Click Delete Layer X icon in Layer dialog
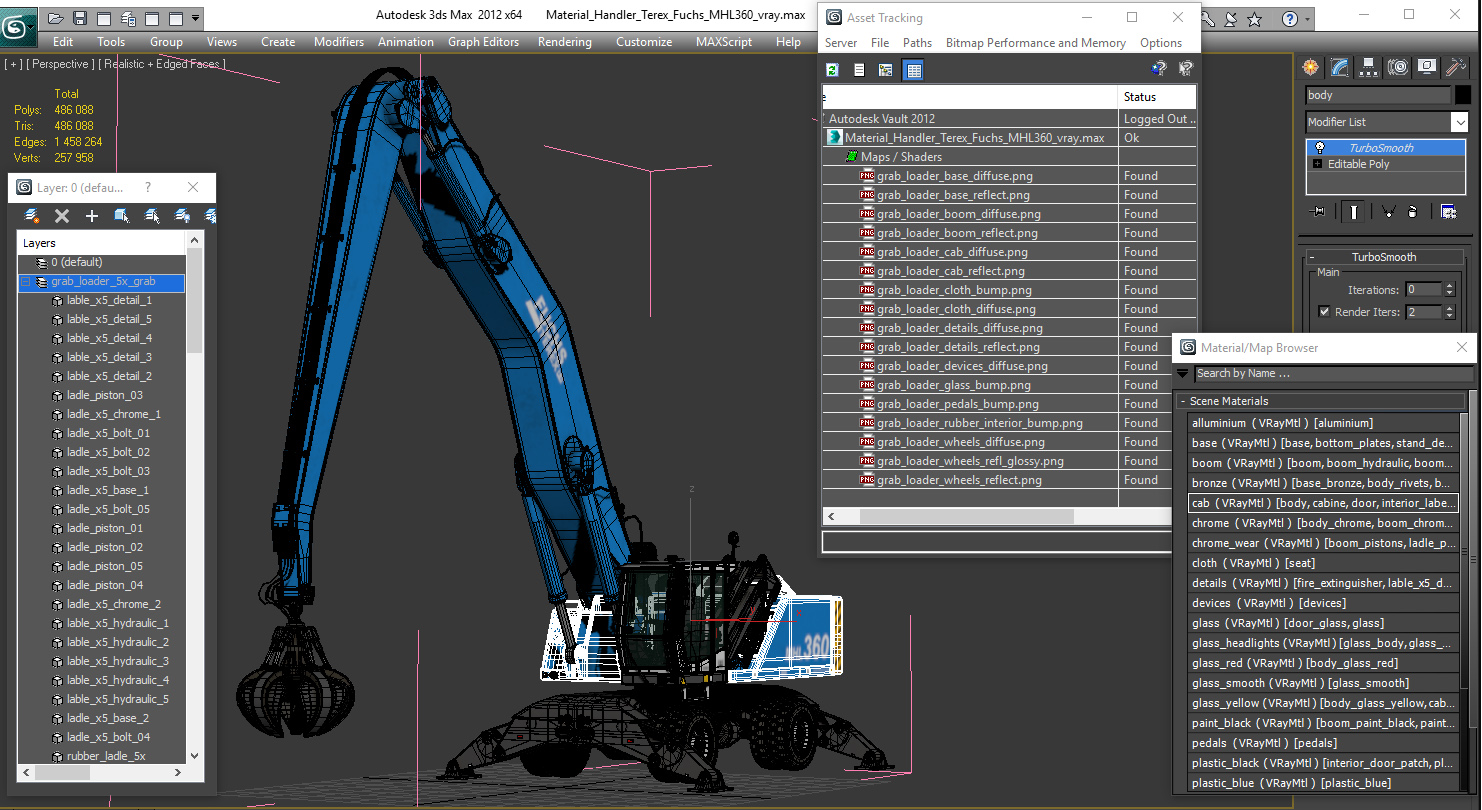 coord(62,215)
